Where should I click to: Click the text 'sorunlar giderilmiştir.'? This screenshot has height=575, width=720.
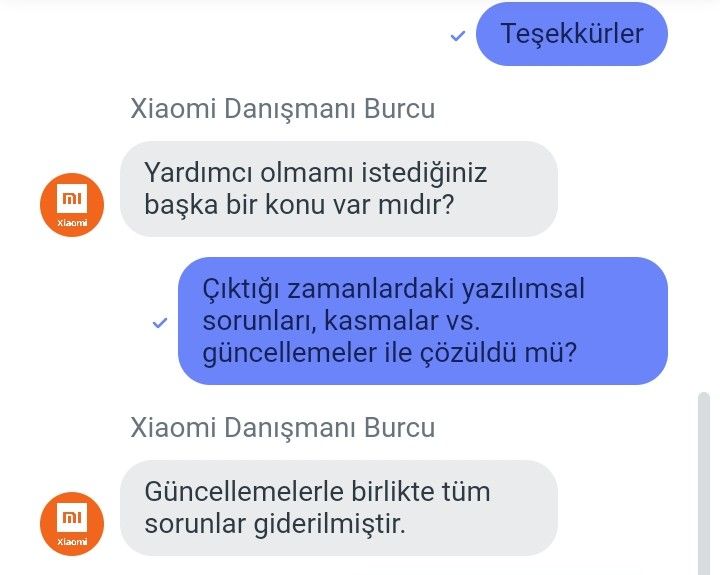tap(275, 524)
